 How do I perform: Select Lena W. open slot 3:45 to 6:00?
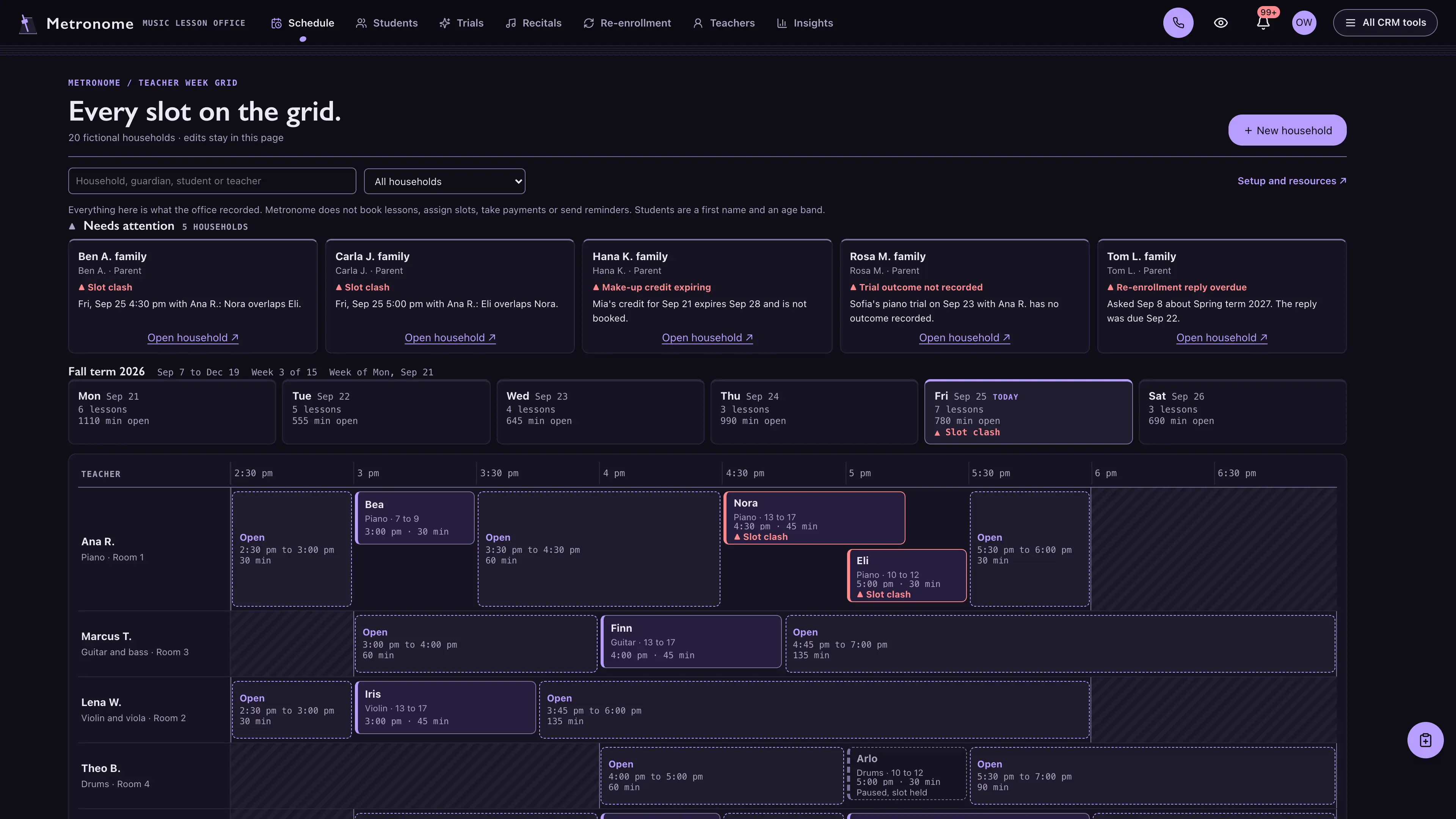[x=814, y=710]
